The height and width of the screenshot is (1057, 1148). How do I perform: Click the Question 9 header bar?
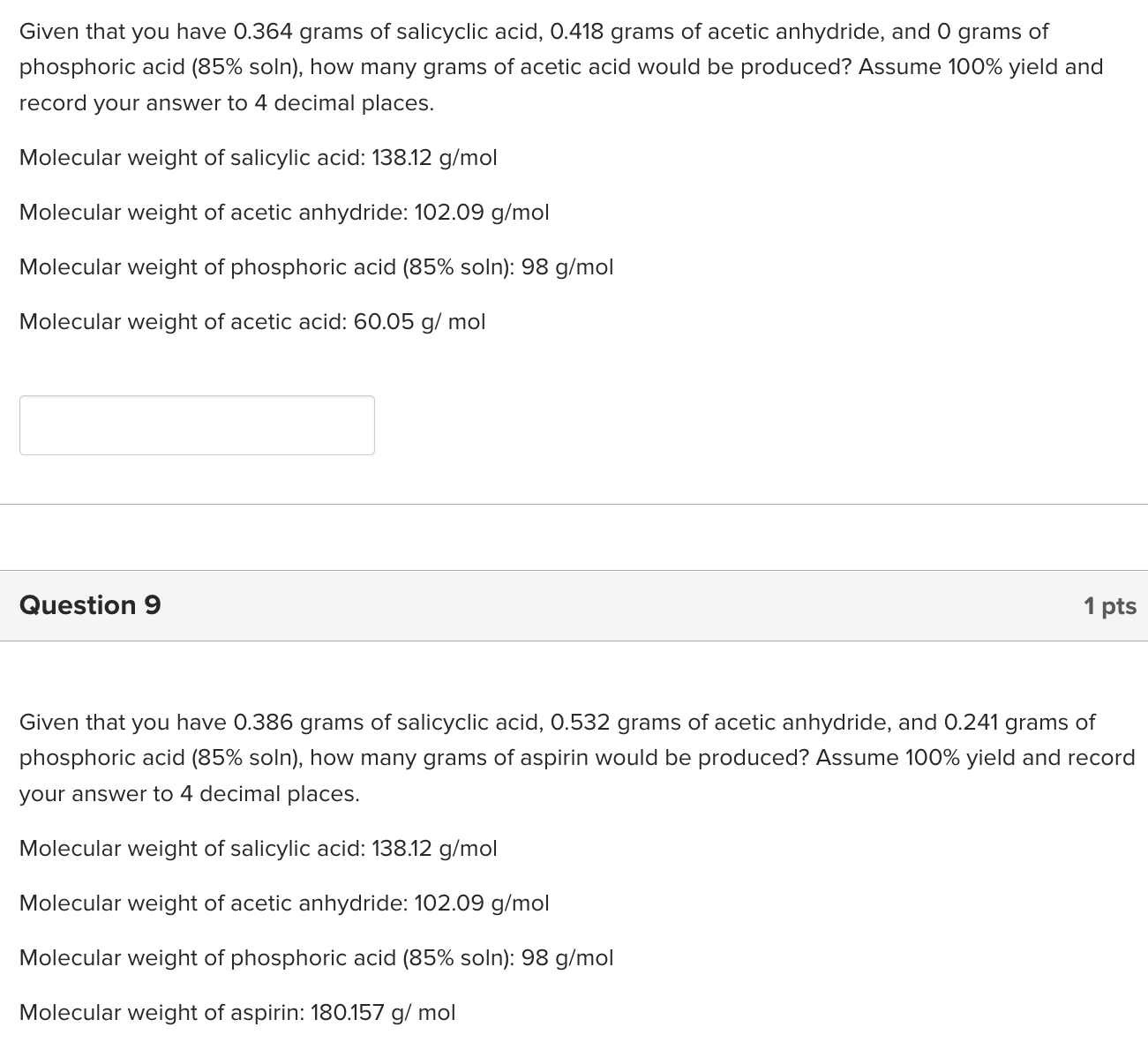574,605
